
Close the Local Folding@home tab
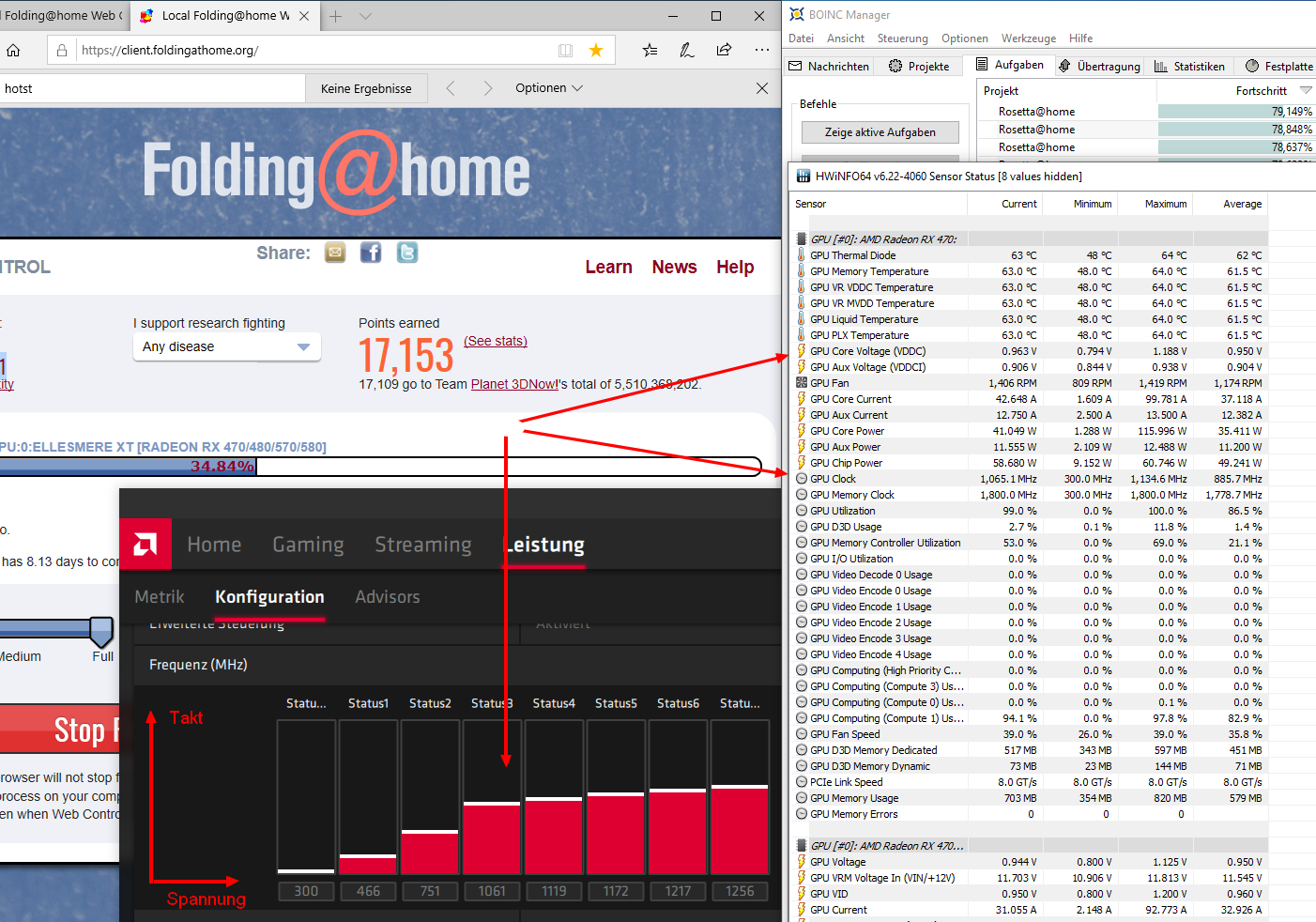(x=304, y=16)
